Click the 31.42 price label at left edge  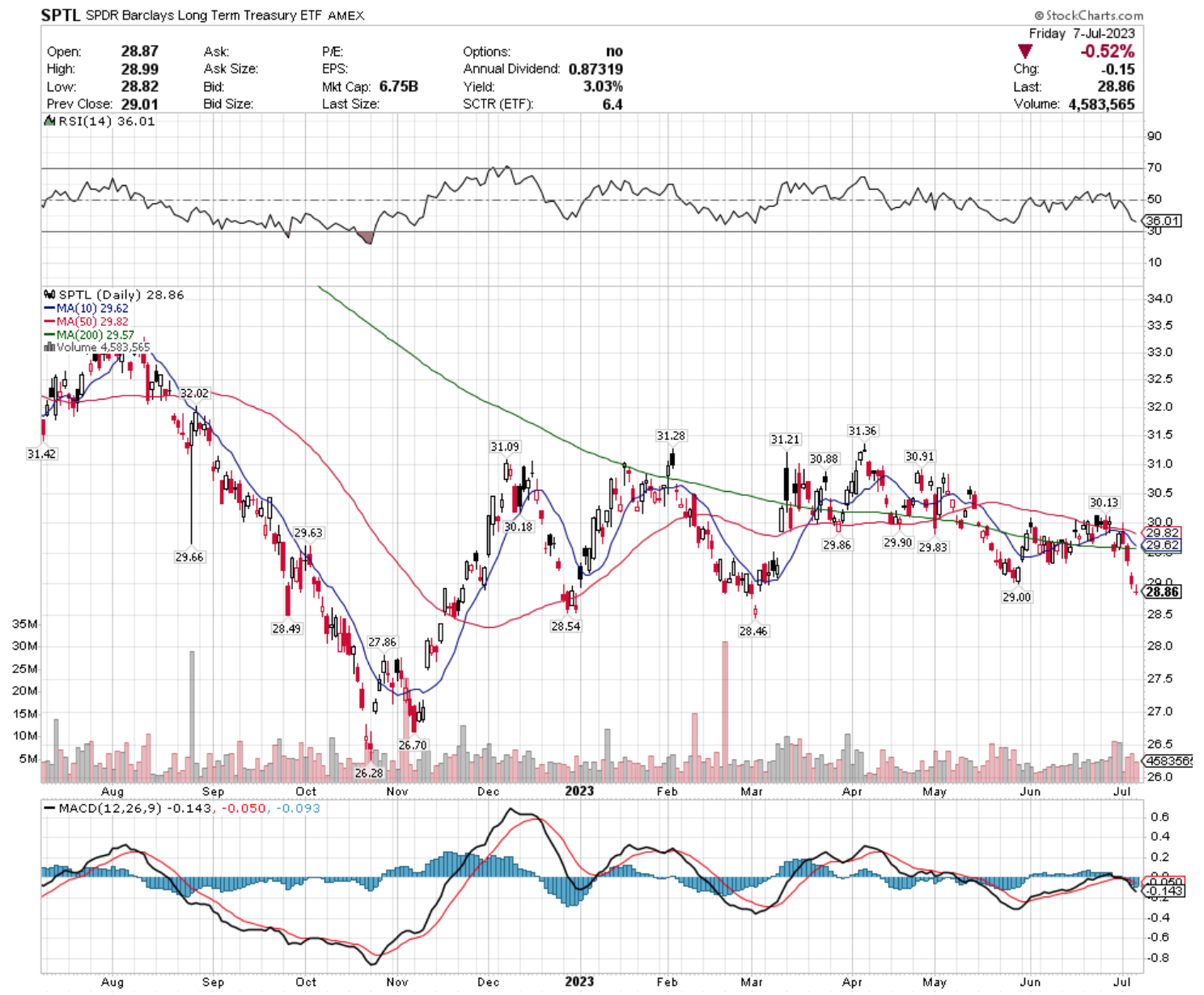[41, 454]
